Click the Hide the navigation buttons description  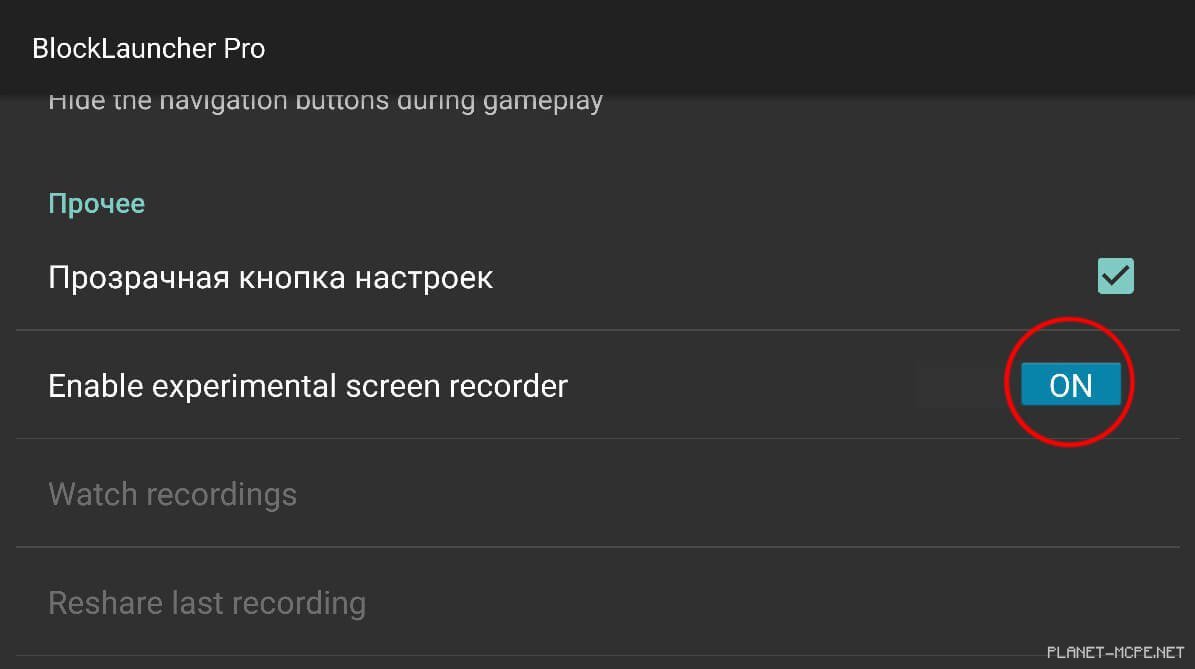point(325,101)
